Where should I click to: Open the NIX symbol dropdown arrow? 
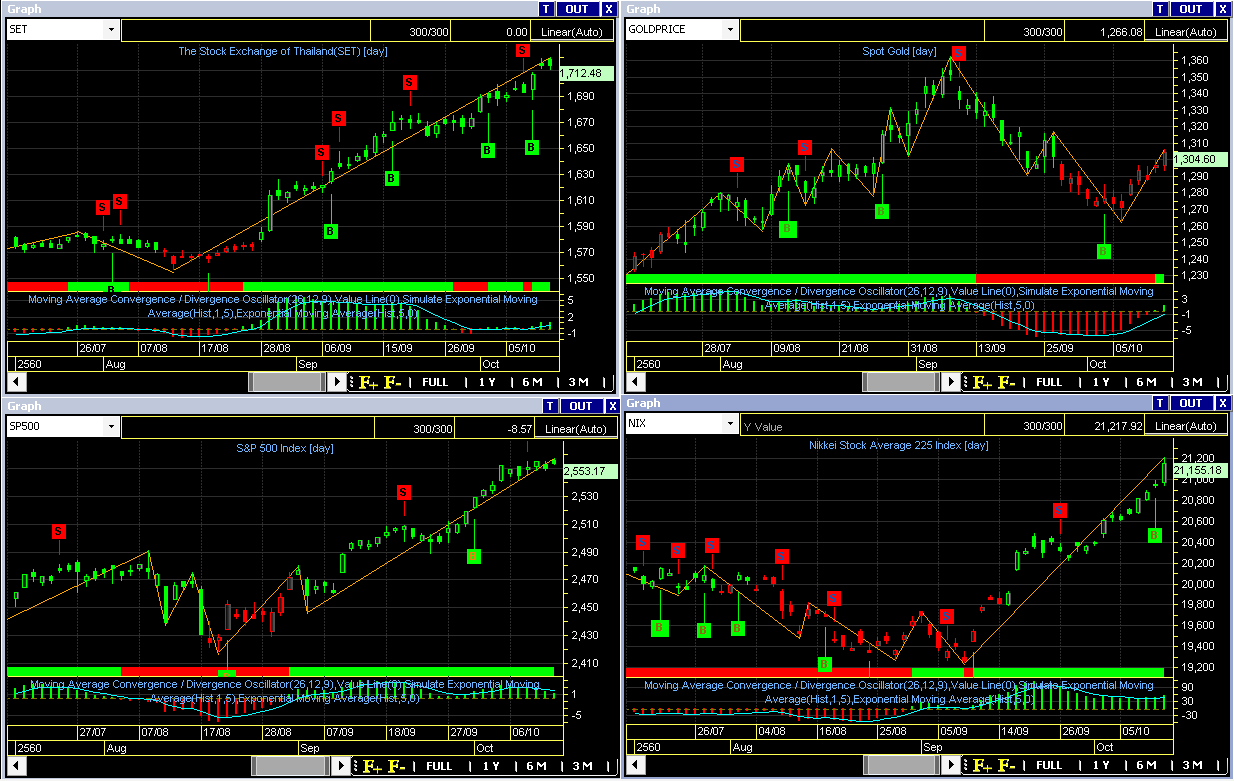(730, 424)
